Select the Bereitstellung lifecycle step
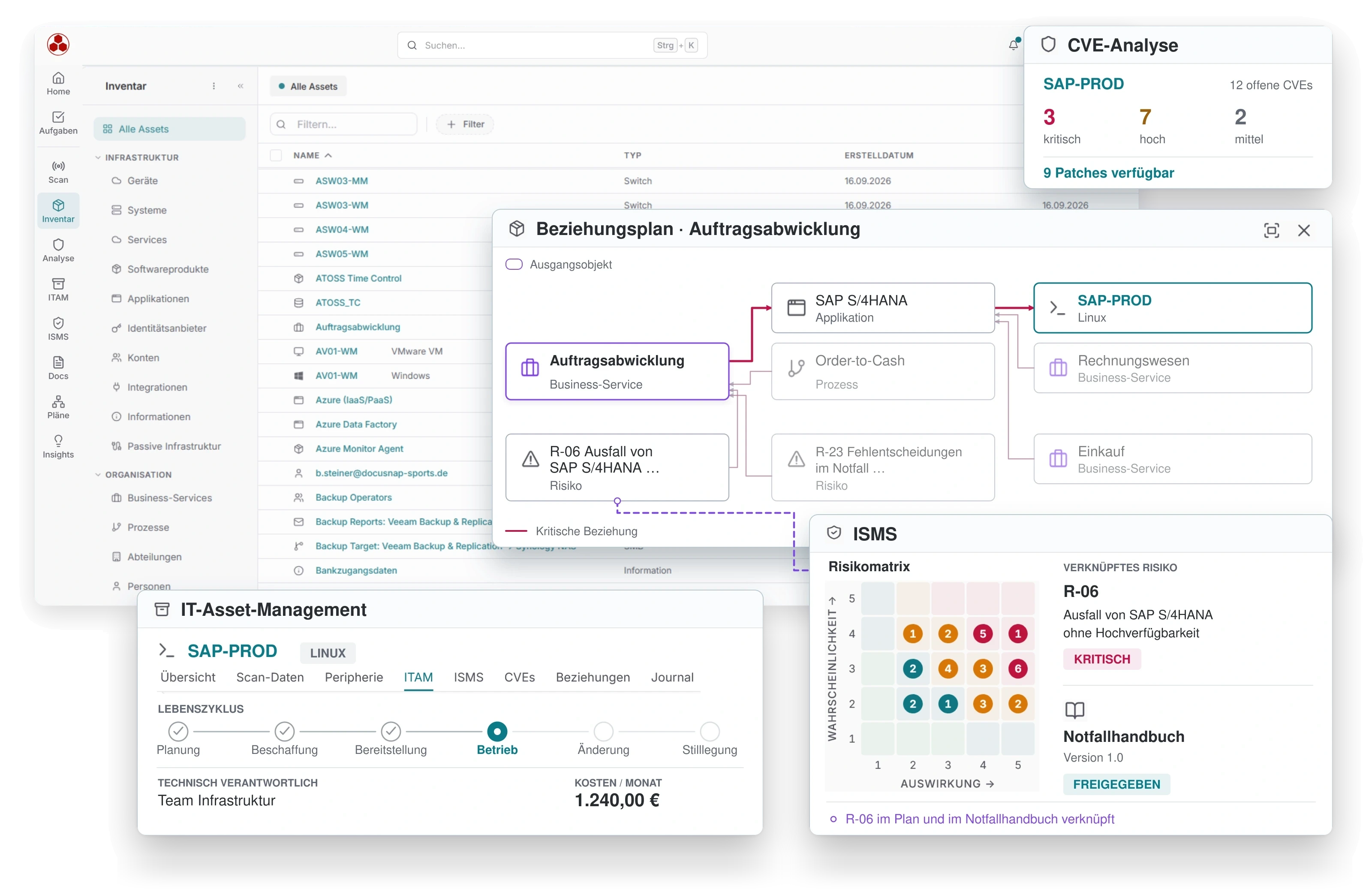This screenshot has height=892, width=1372. point(391,731)
